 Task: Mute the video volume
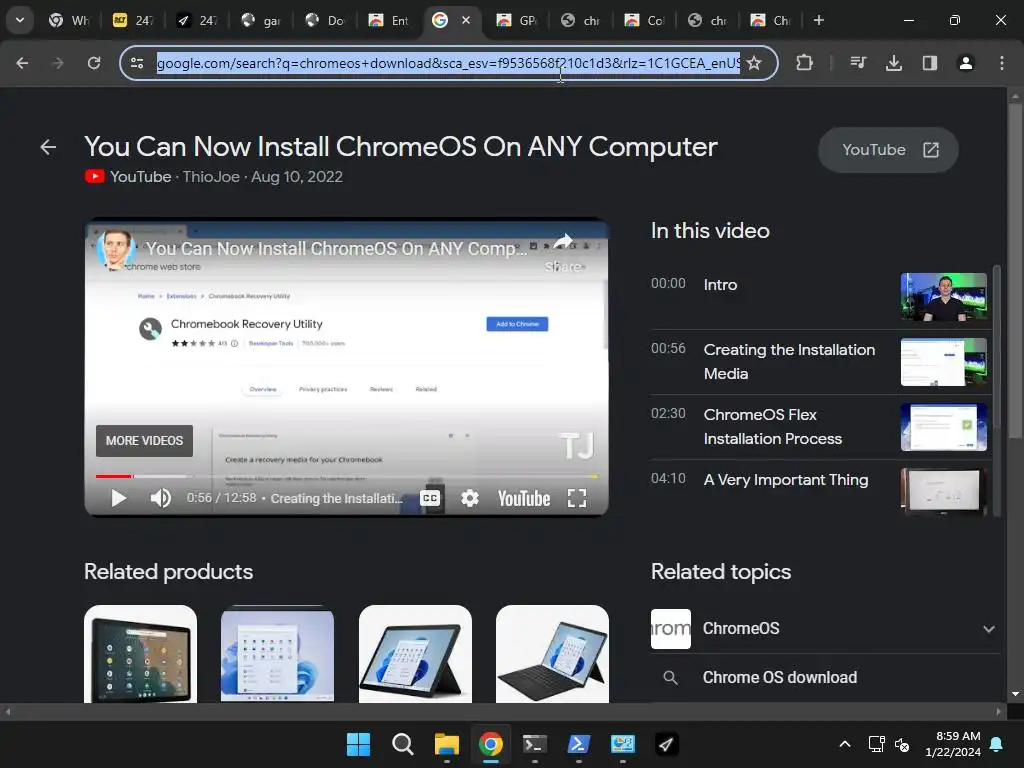point(160,498)
